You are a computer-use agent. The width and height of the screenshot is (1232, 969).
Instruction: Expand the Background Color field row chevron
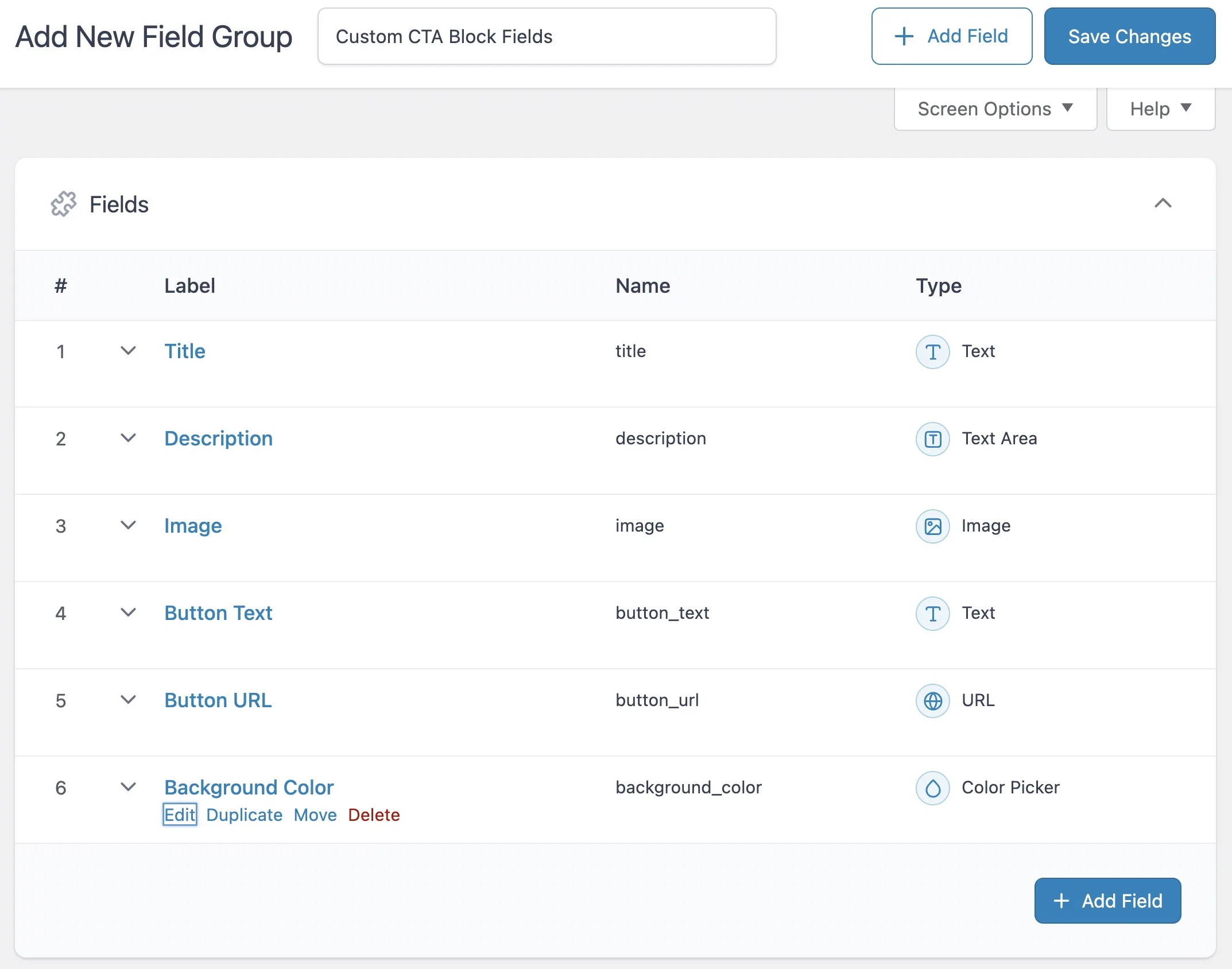(129, 786)
